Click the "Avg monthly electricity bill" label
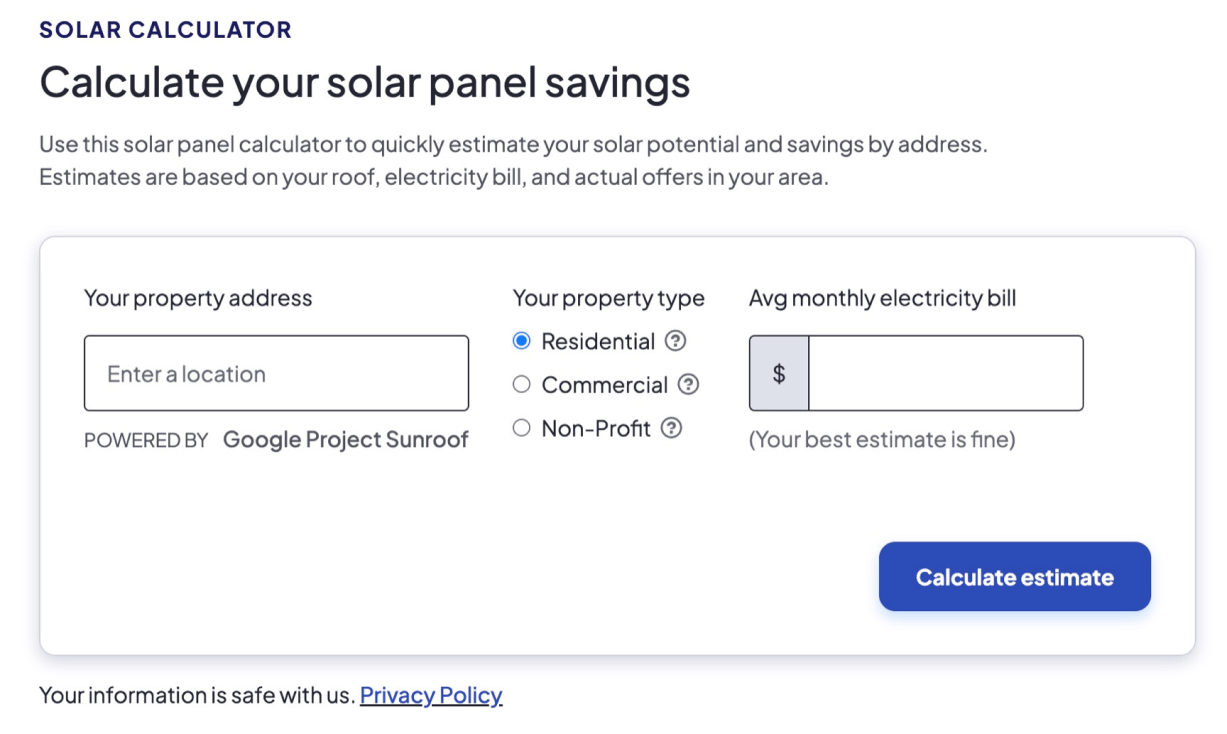1227x734 pixels. click(882, 298)
